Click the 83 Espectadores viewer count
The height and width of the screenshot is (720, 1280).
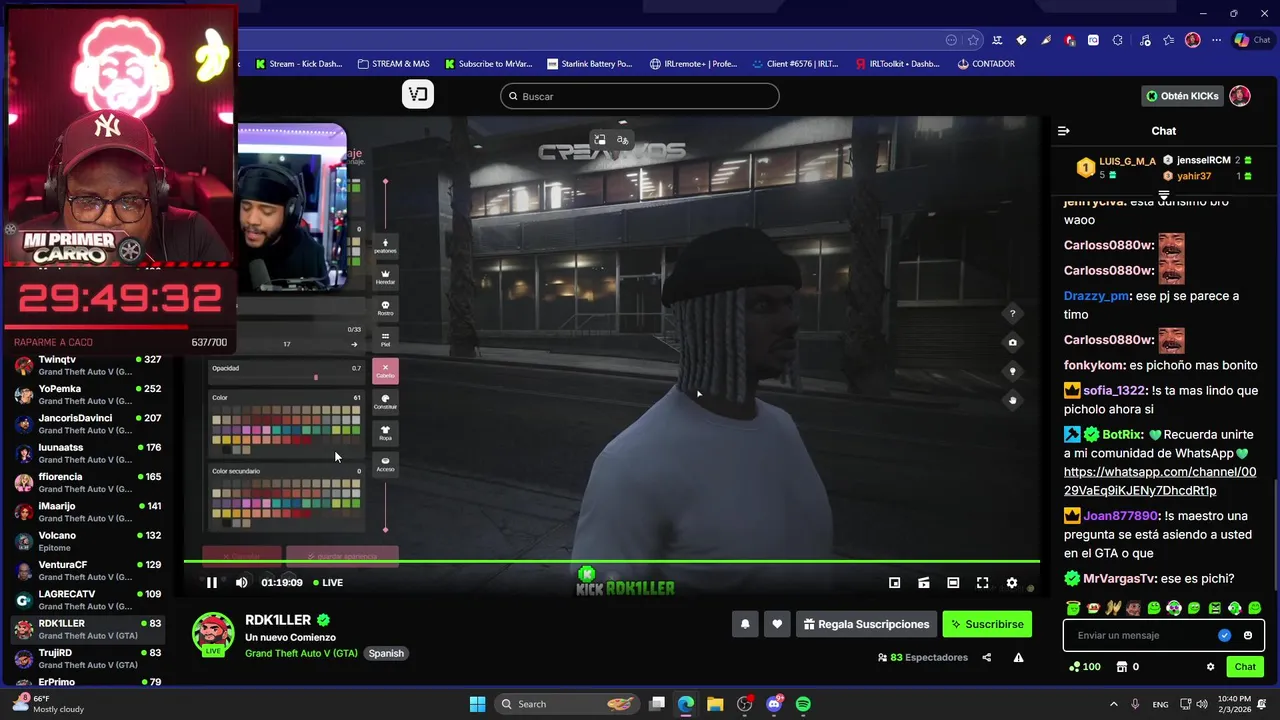(x=923, y=657)
